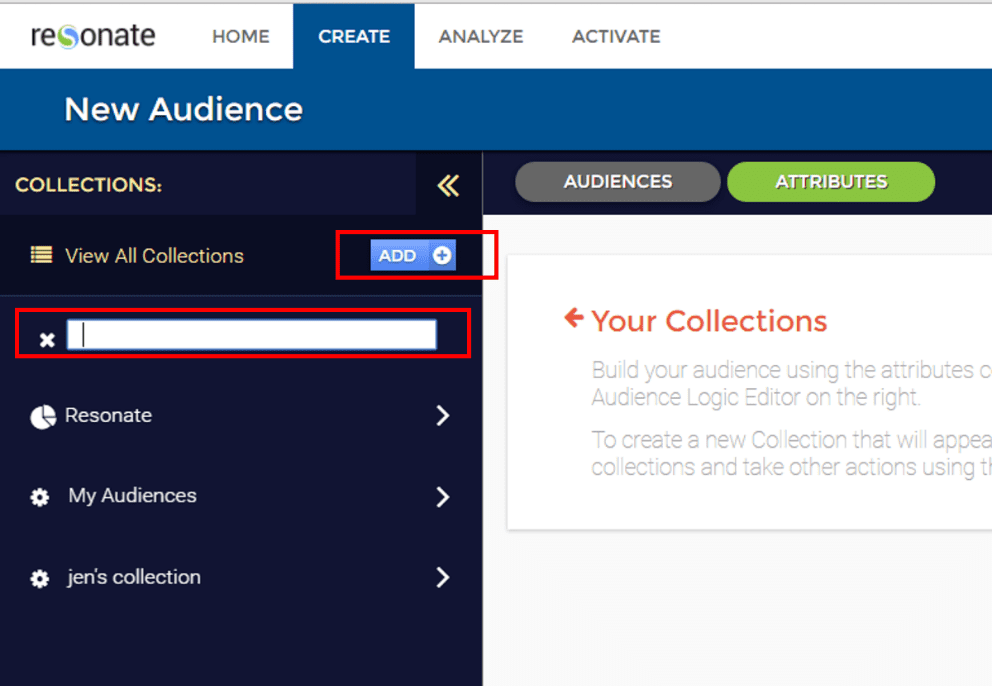Image resolution: width=992 pixels, height=686 pixels.
Task: Select the CREATE tab
Action: (354, 37)
